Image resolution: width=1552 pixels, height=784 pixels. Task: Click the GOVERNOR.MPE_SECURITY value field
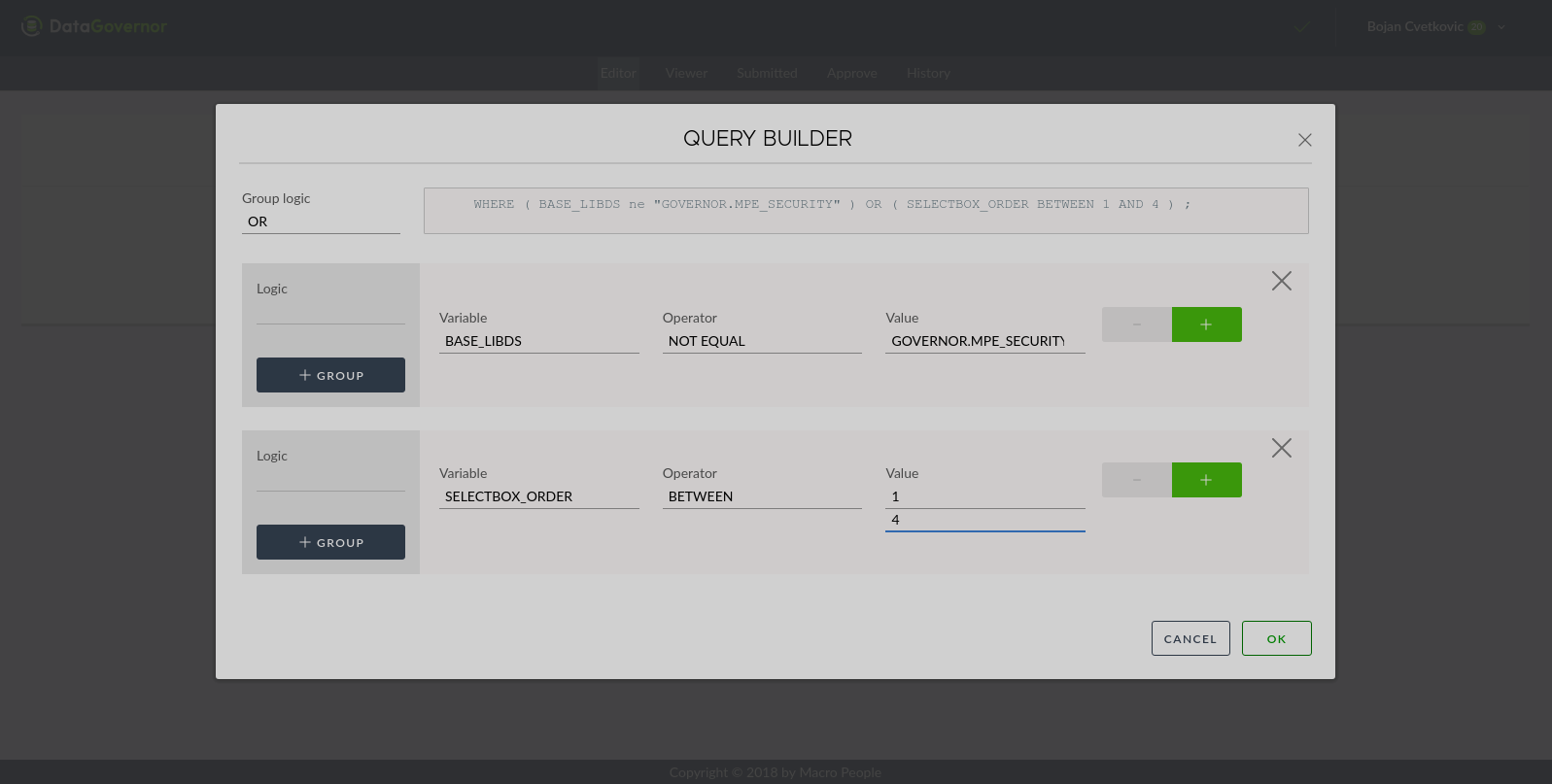[x=983, y=341]
